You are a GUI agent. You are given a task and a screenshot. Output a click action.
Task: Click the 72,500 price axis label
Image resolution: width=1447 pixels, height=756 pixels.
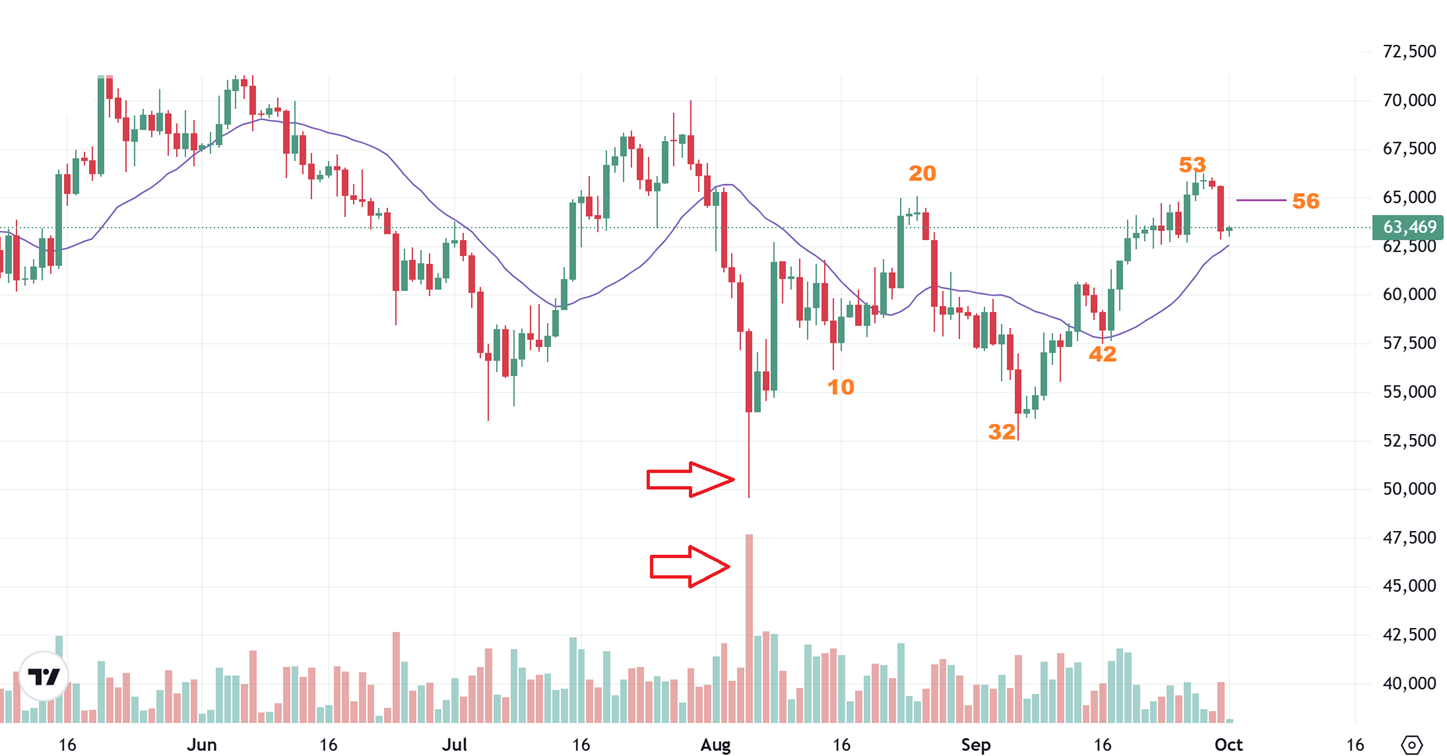pyautogui.click(x=1409, y=52)
